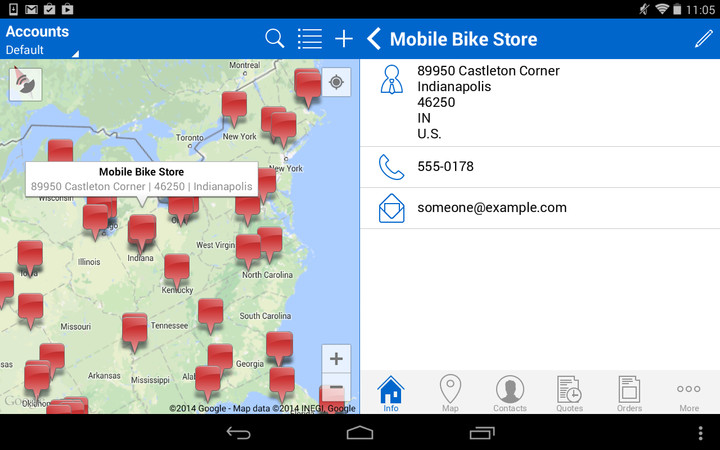Open the Orders tab
The height and width of the screenshot is (450, 720).
point(629,394)
